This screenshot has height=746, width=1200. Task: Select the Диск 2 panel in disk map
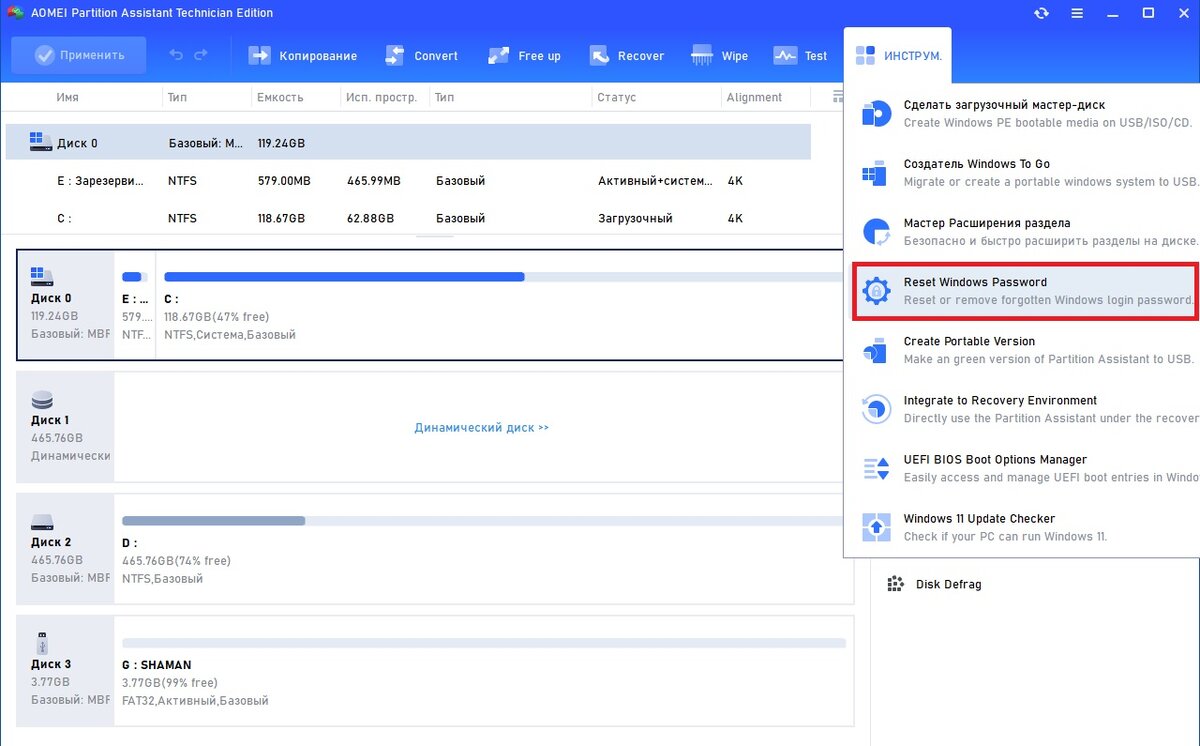click(66, 549)
